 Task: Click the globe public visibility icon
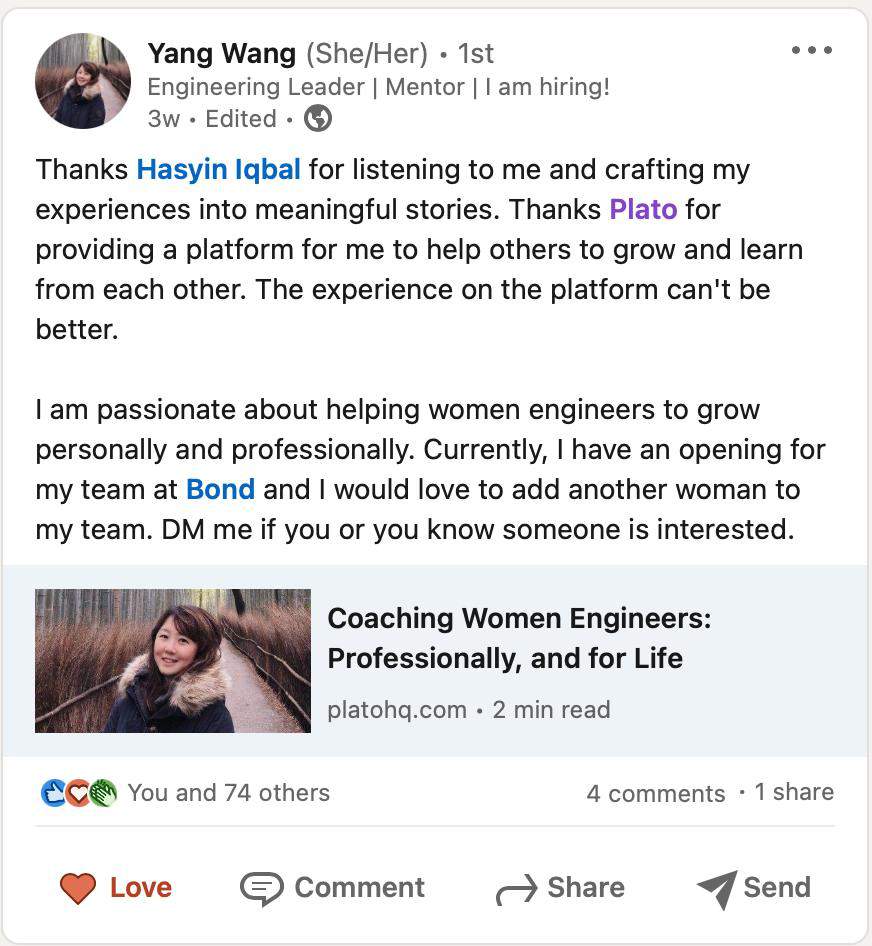pyautogui.click(x=318, y=119)
